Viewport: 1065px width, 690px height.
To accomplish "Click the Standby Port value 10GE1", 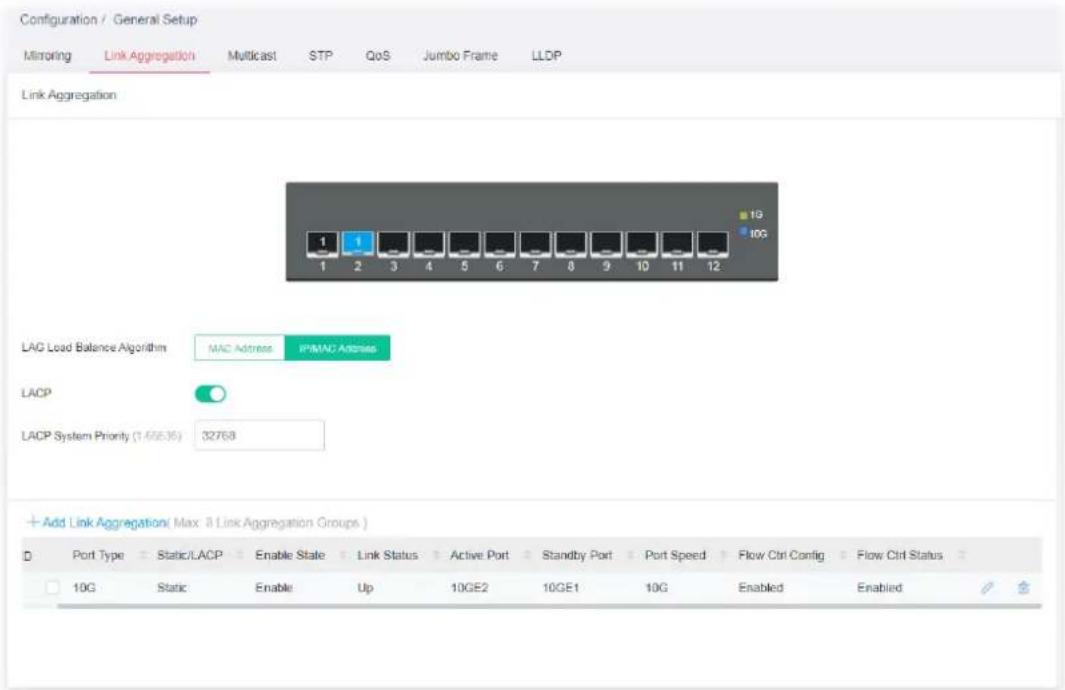I will (x=560, y=587).
